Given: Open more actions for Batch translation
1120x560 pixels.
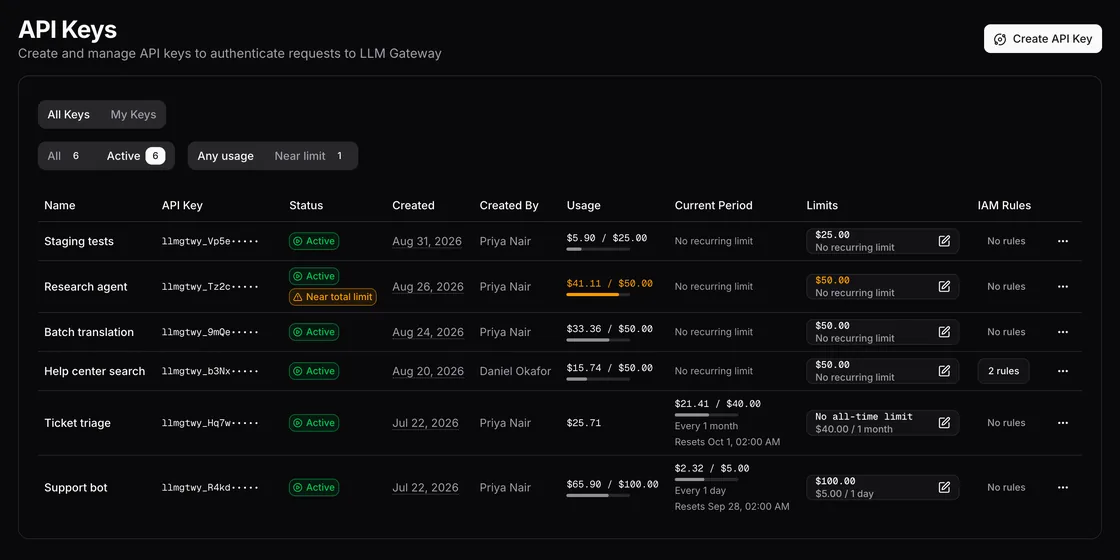Looking at the screenshot, I should 1063,332.
